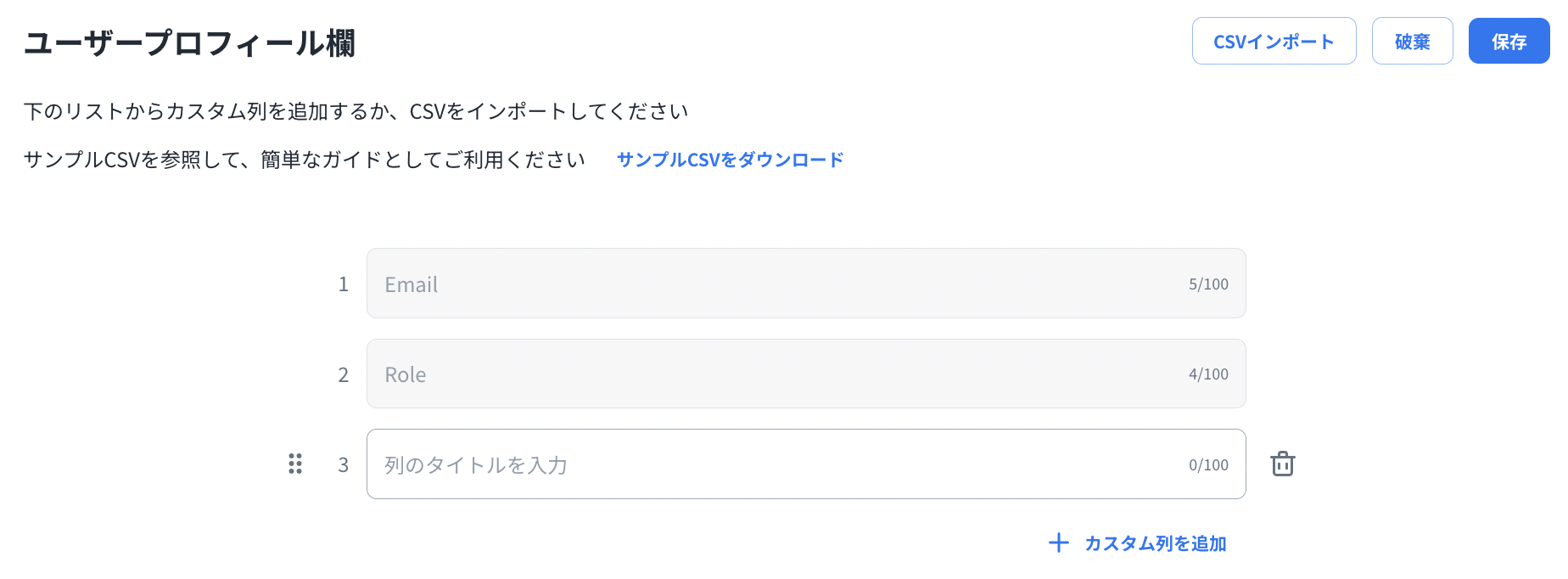The image size is (1568, 579).
Task: Save changes with the 保存 button
Action: click(1509, 42)
